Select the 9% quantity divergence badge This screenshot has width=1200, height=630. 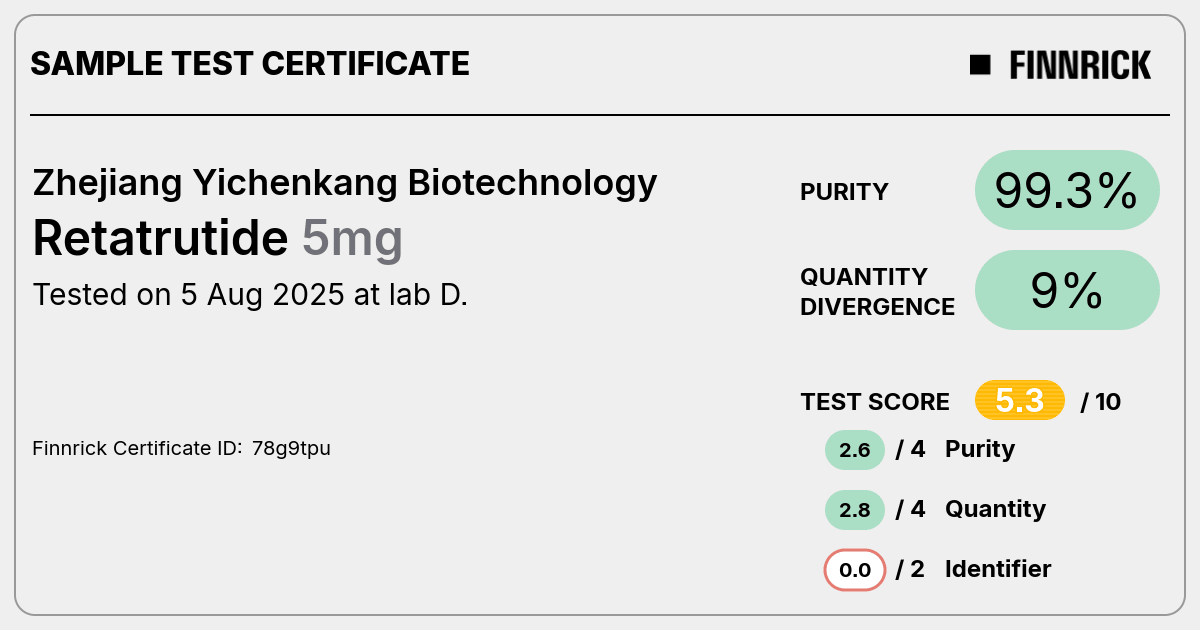[x=1067, y=290]
